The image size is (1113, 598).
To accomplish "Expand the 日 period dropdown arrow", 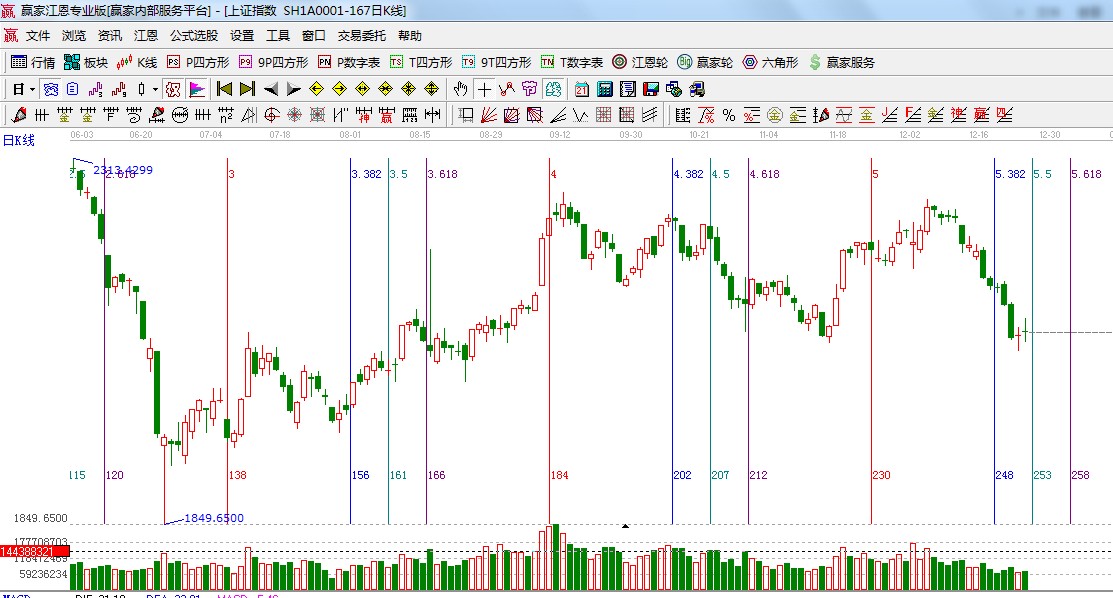I will coord(32,89).
